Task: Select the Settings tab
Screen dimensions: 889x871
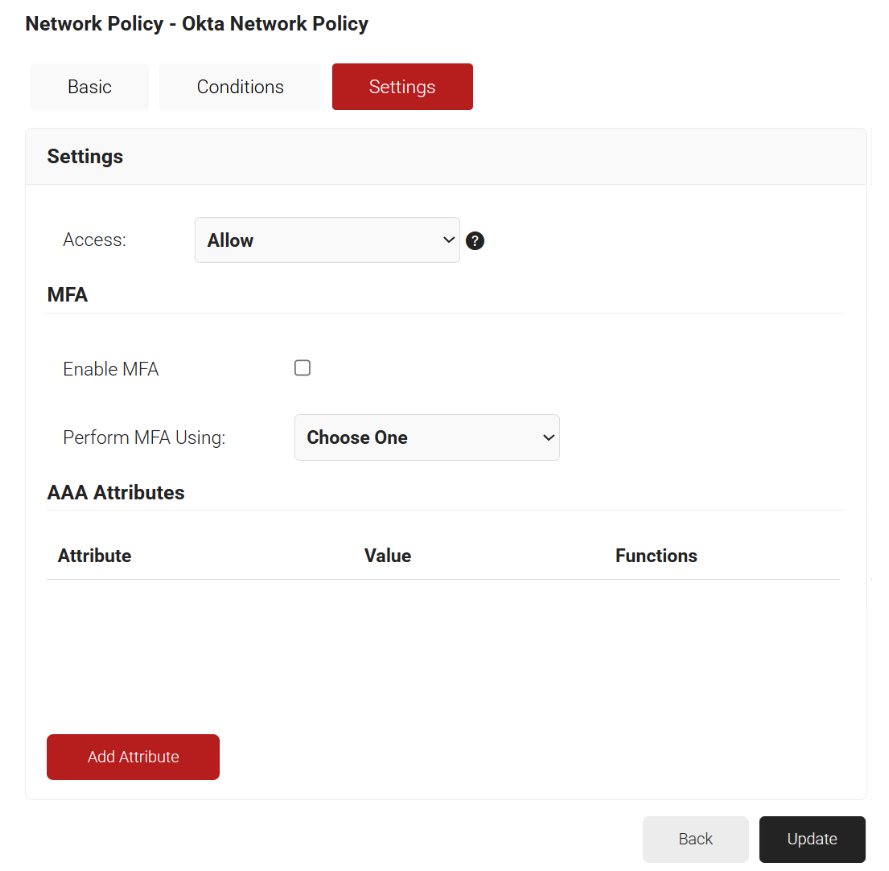Action: click(x=403, y=87)
